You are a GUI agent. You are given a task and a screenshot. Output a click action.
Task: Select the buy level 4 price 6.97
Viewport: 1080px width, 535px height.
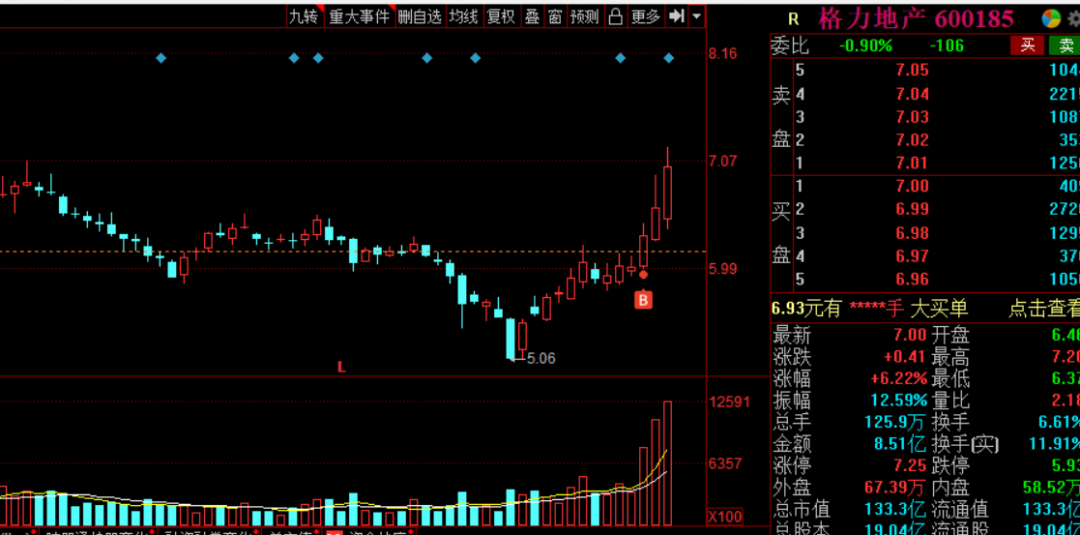(912, 256)
